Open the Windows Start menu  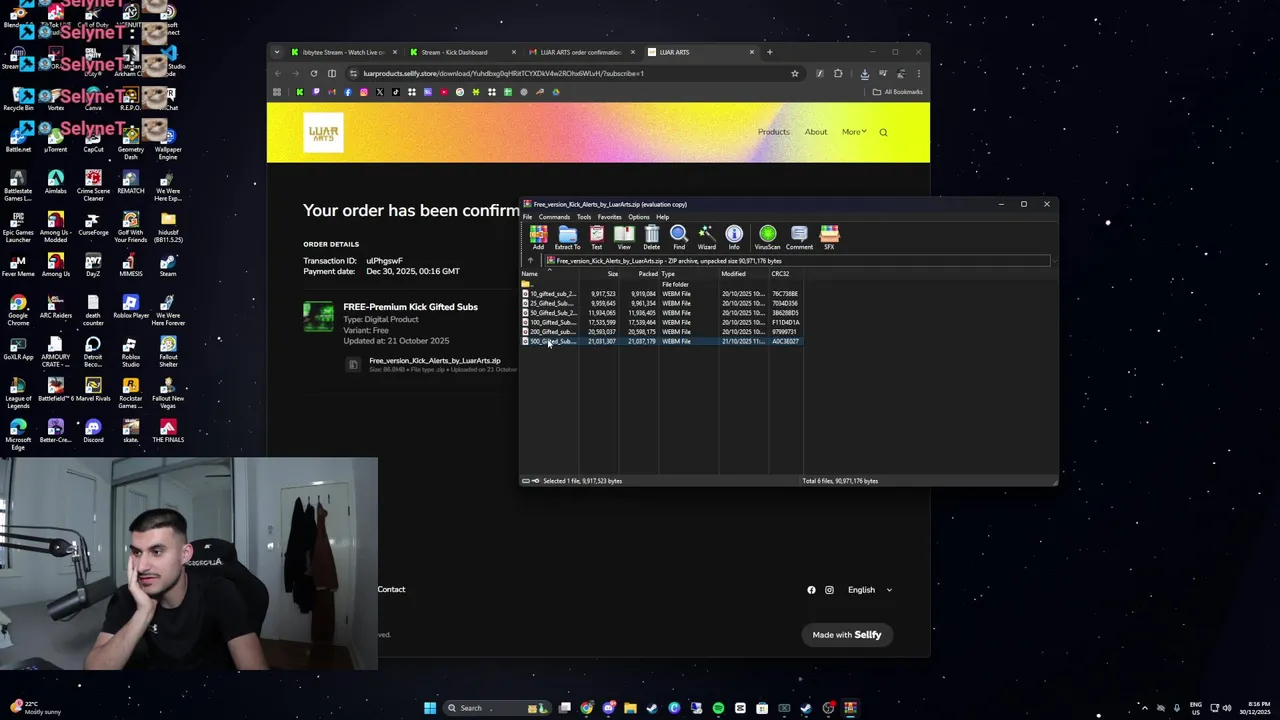(430, 708)
